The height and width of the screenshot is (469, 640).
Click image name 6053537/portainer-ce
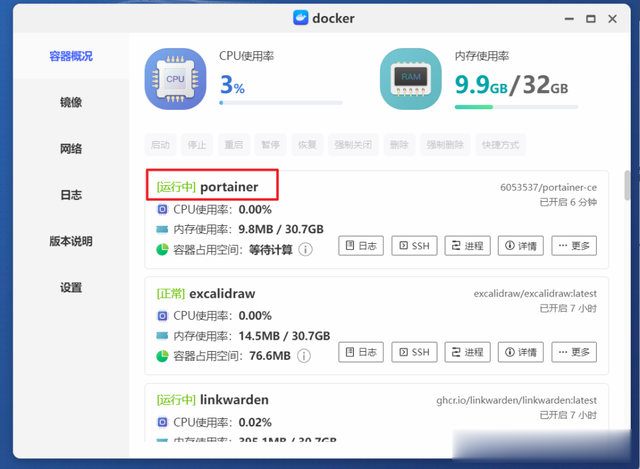coord(548,187)
